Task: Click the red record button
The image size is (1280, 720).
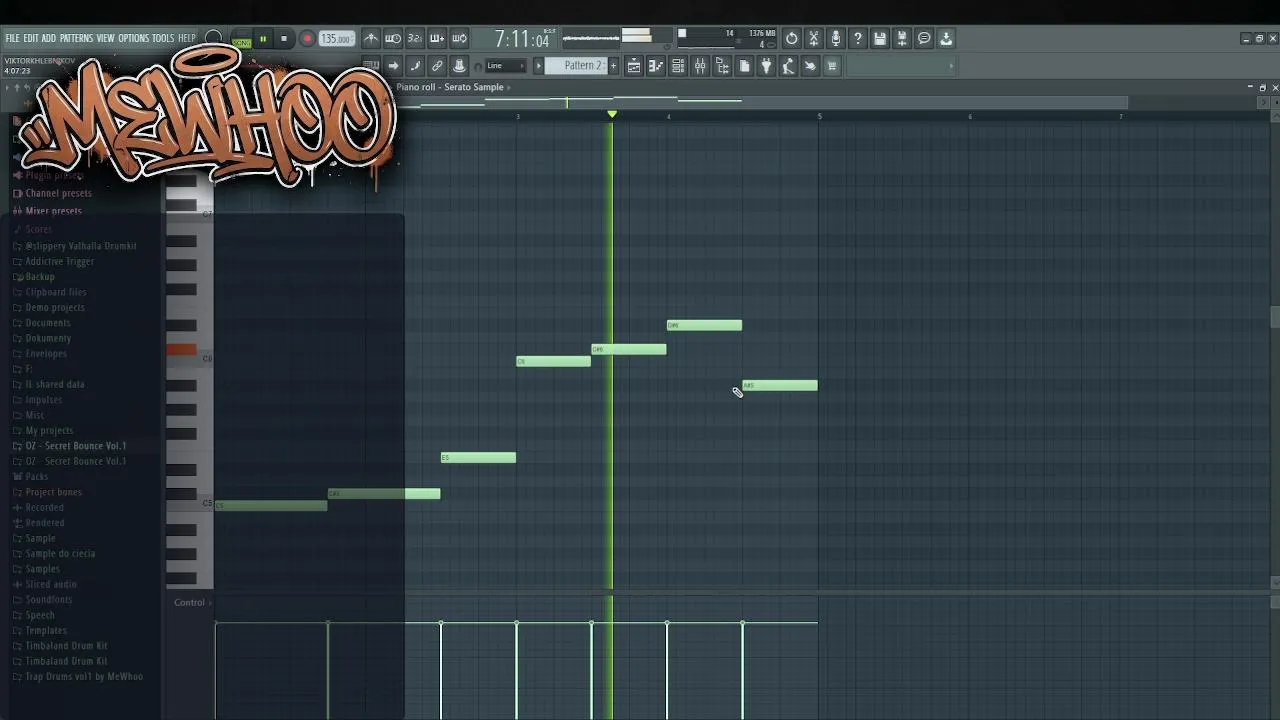Action: (x=307, y=39)
